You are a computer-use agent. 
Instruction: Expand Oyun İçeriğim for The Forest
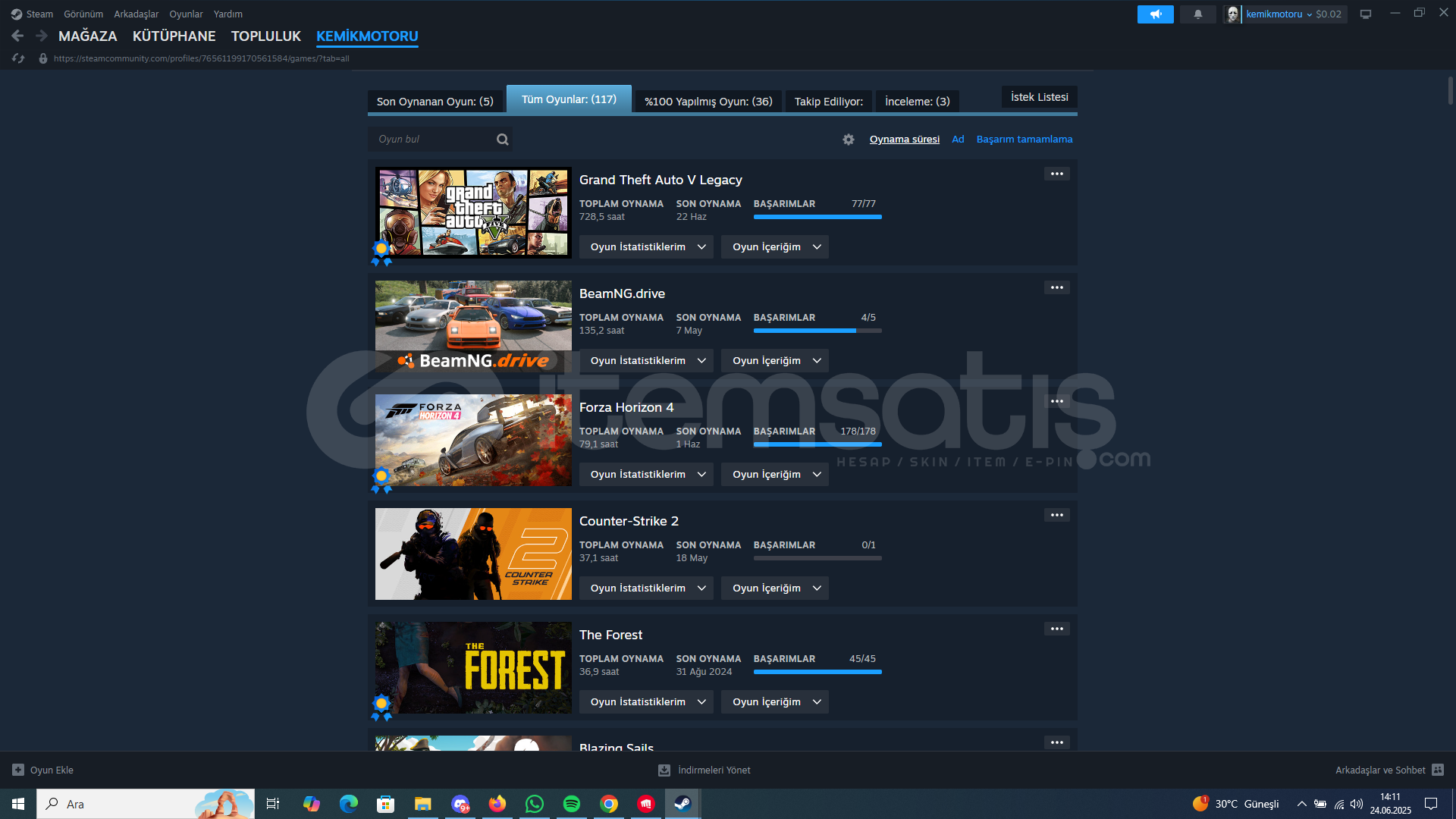(x=775, y=702)
